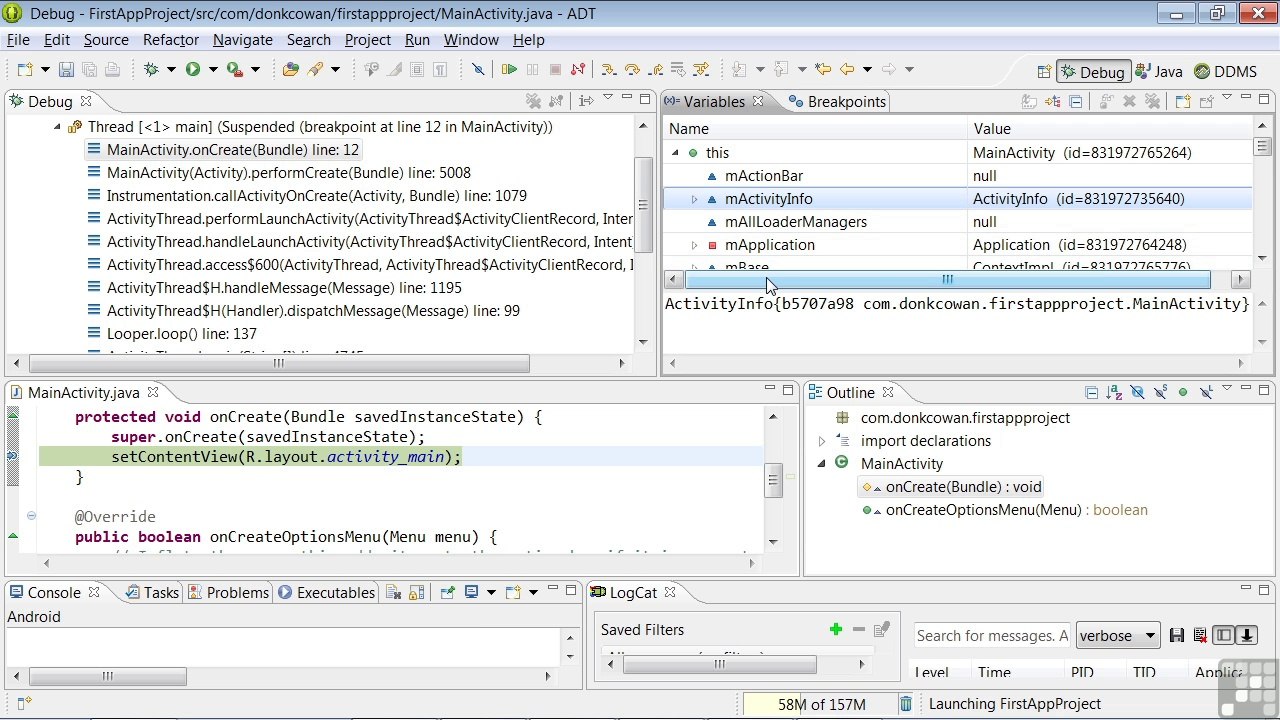Switch to the Problems tab
Screen dimensions: 1280x720
228,592
